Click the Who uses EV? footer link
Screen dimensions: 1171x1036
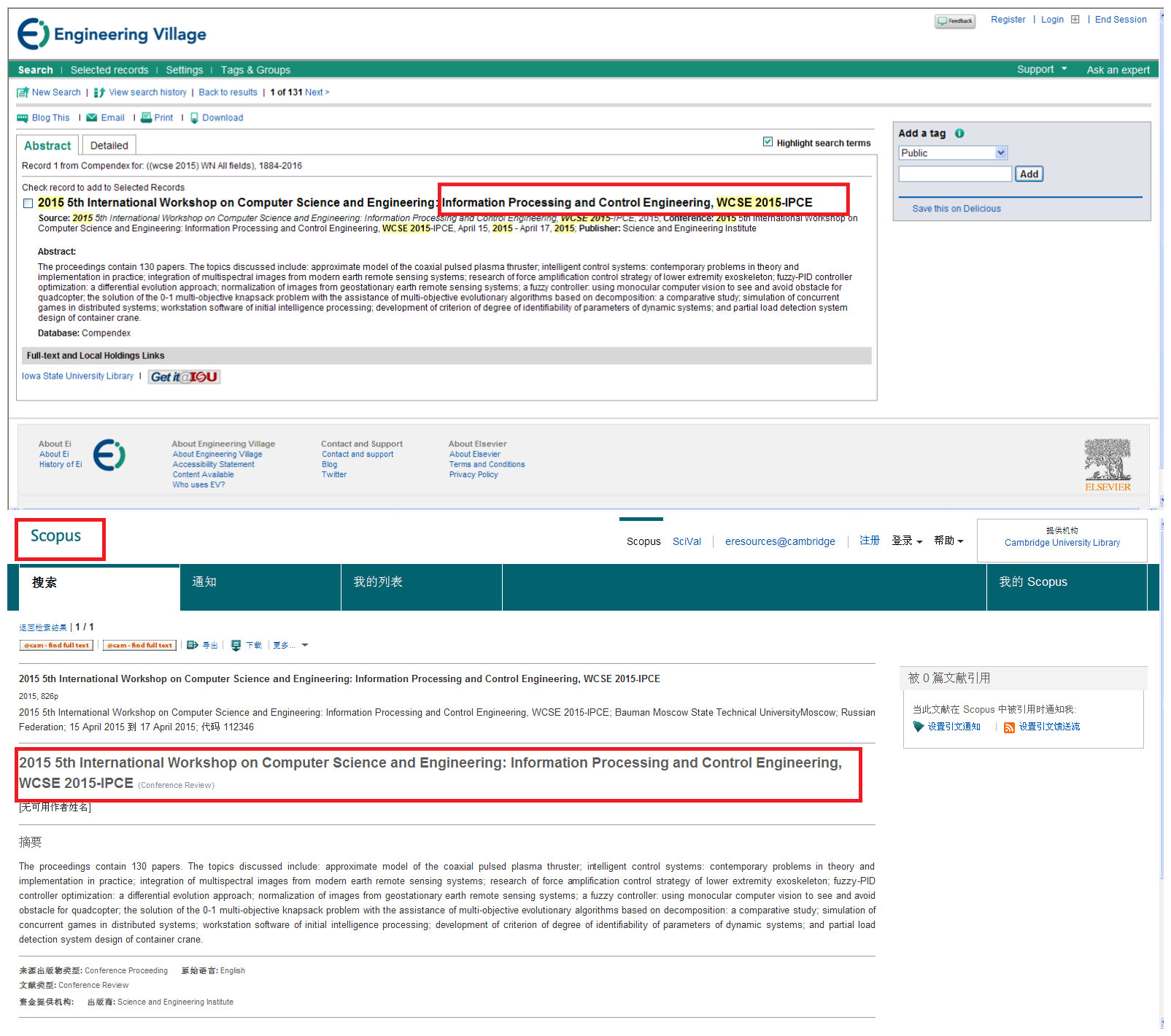[x=198, y=485]
